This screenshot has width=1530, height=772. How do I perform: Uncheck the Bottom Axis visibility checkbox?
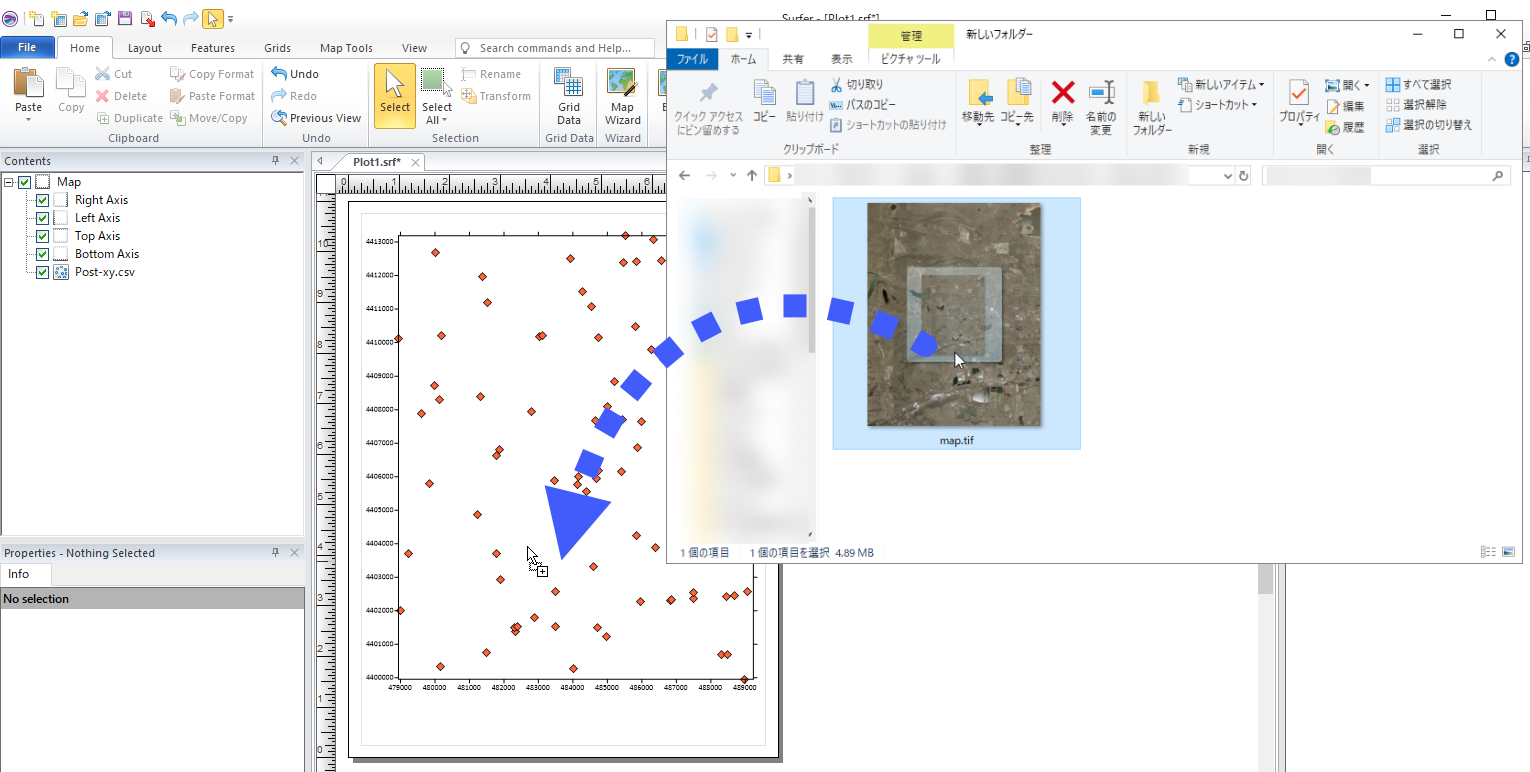pos(42,254)
